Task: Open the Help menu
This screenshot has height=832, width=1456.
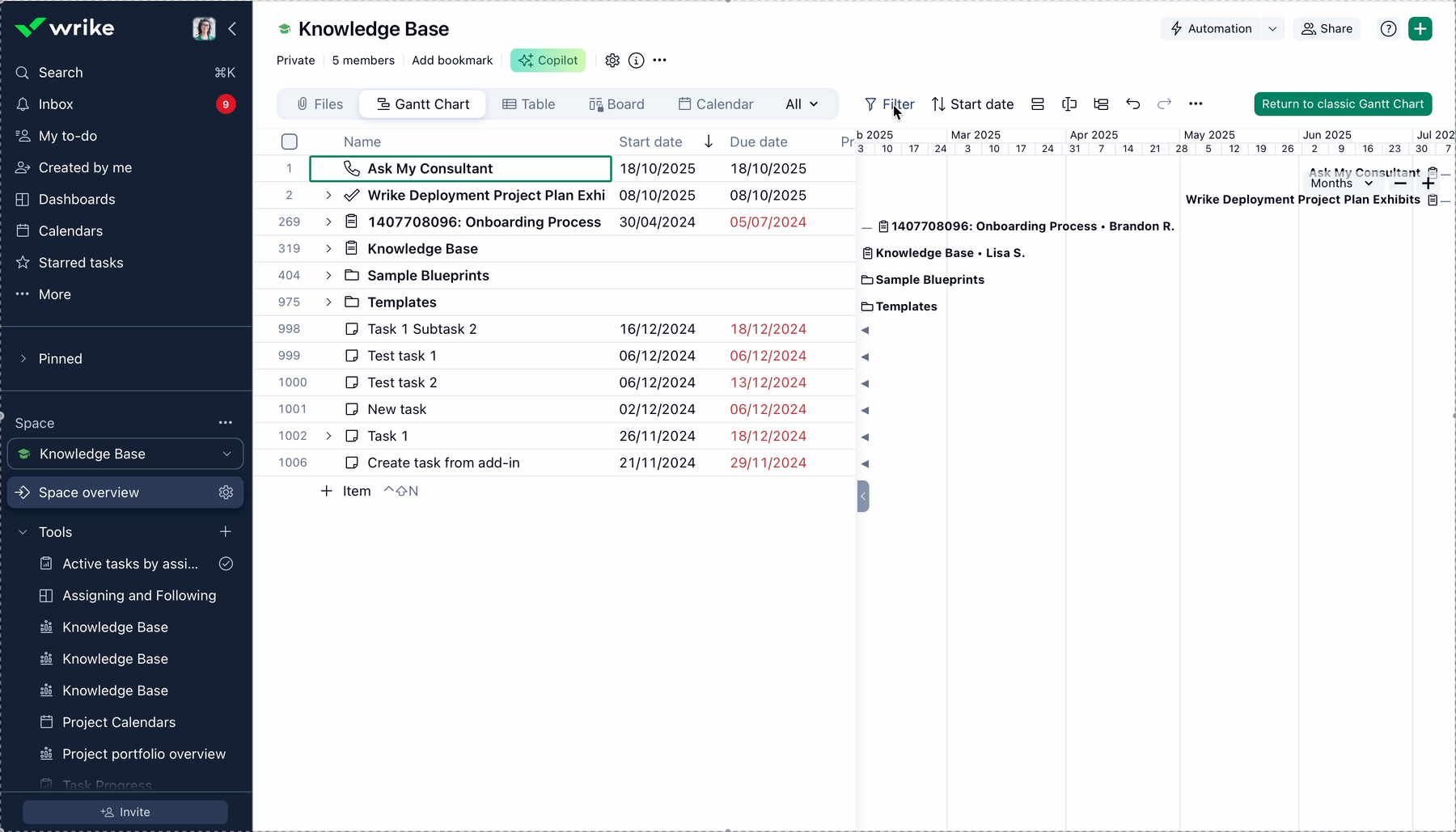Action: click(1388, 28)
